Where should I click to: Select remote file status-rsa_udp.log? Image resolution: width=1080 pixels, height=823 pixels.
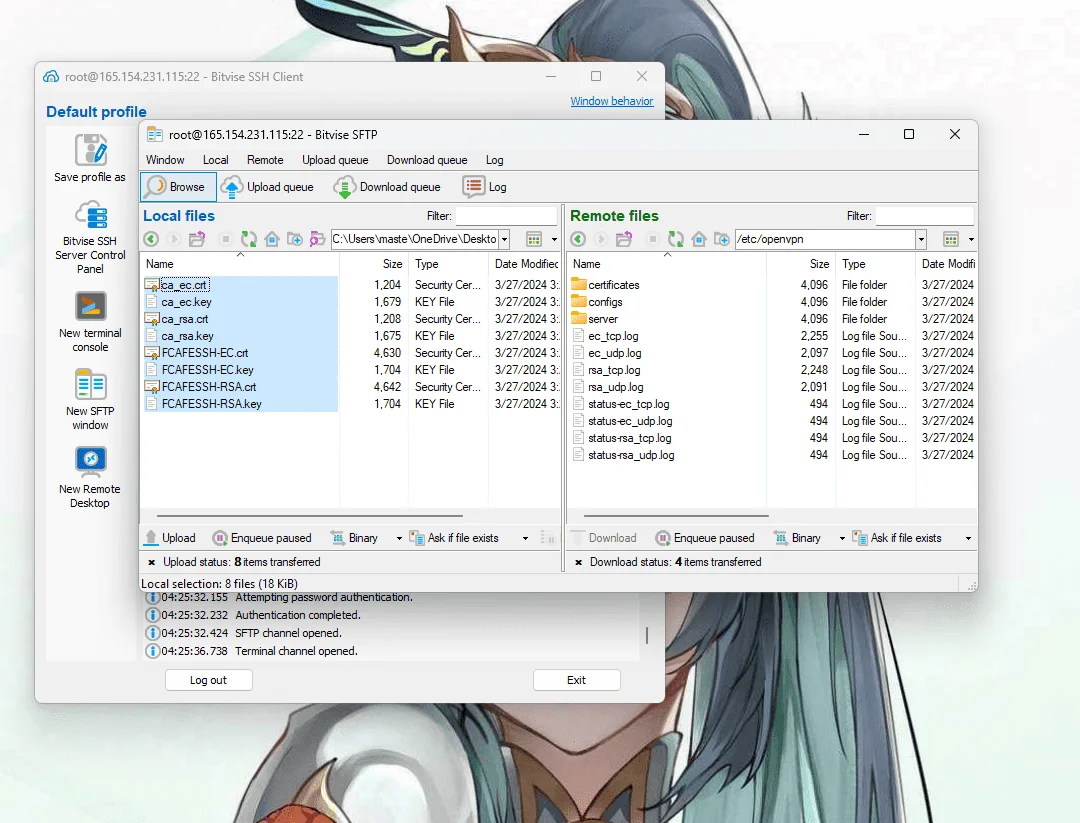click(631, 455)
